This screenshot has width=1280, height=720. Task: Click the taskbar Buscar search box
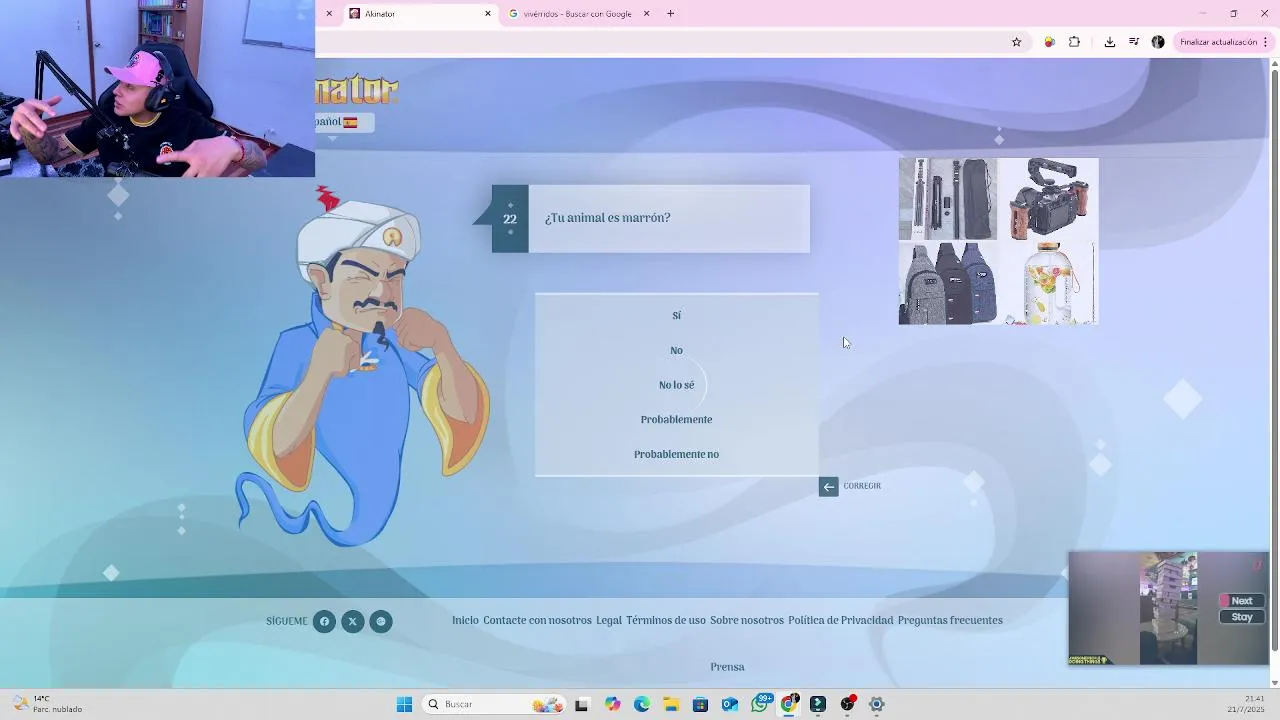click(494, 704)
